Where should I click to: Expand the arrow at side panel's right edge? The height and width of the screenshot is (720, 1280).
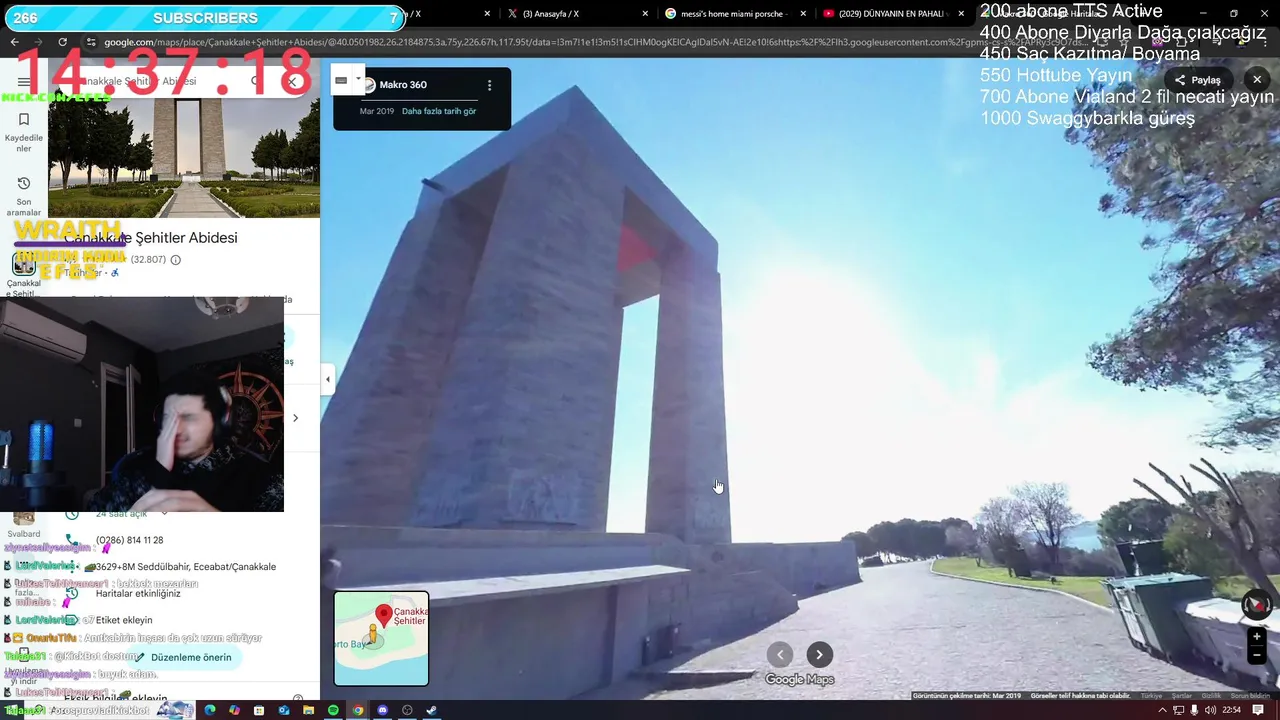[295, 418]
